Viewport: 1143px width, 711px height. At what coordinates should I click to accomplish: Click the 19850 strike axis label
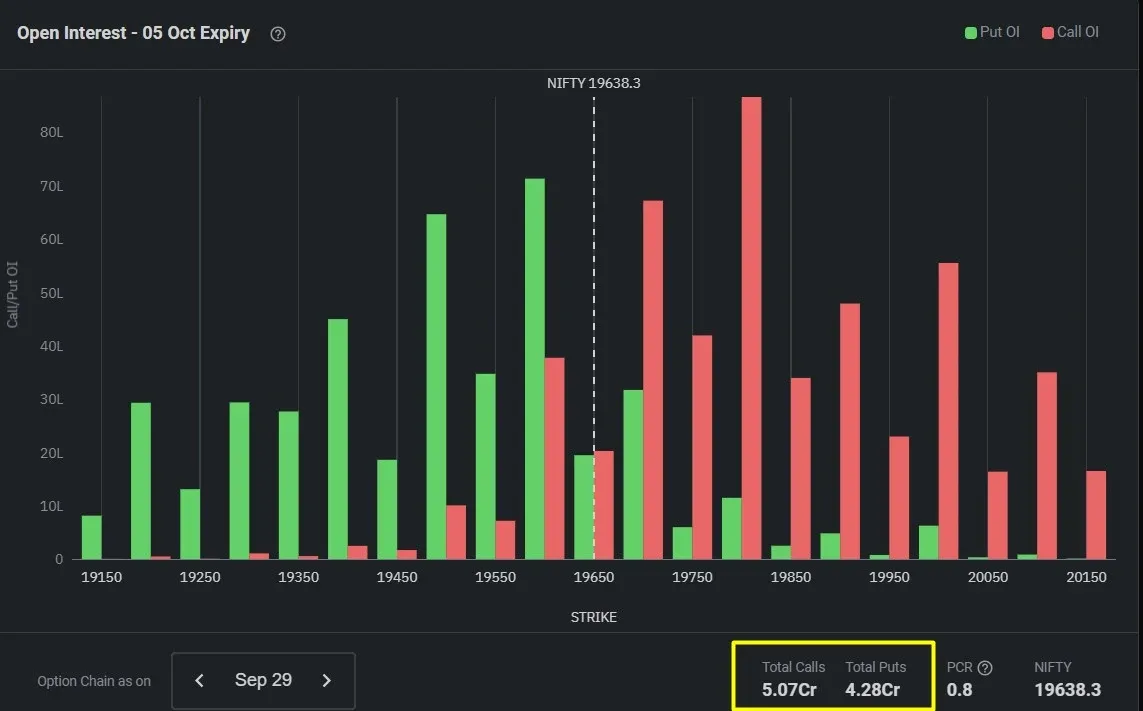[791, 577]
